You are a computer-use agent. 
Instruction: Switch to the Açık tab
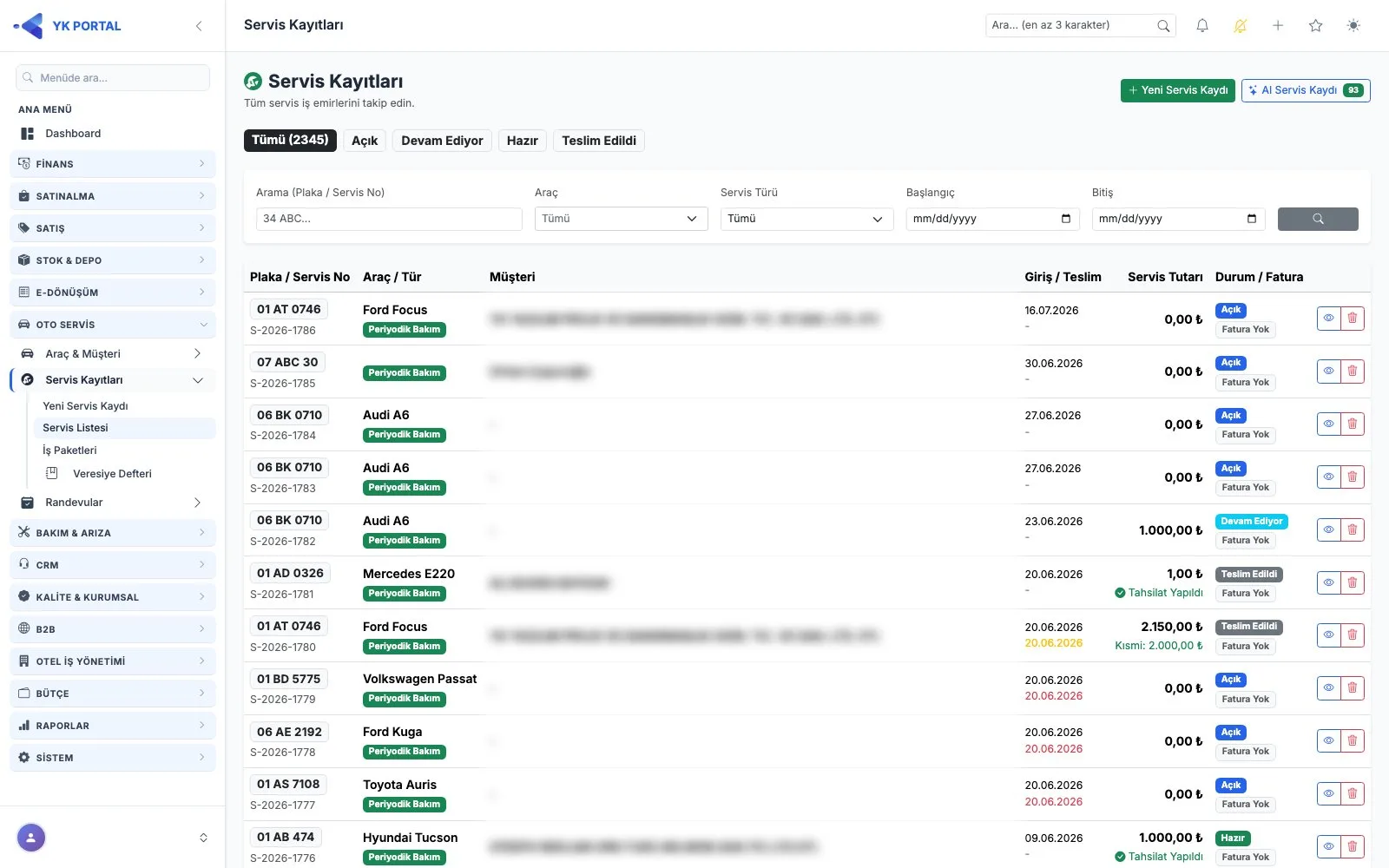pyautogui.click(x=365, y=141)
